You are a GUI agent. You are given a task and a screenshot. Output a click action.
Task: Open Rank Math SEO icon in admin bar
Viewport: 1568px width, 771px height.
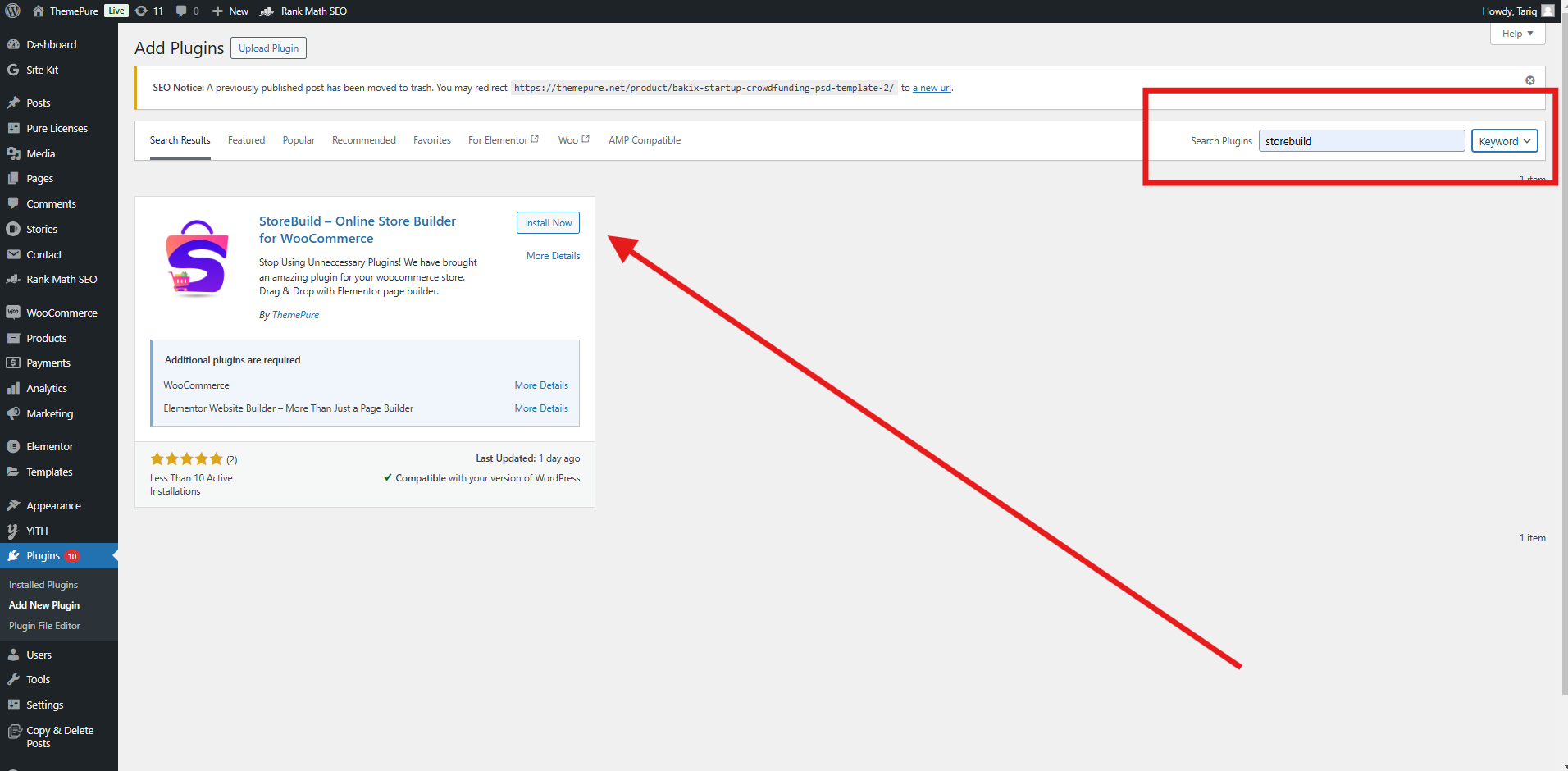click(x=267, y=11)
